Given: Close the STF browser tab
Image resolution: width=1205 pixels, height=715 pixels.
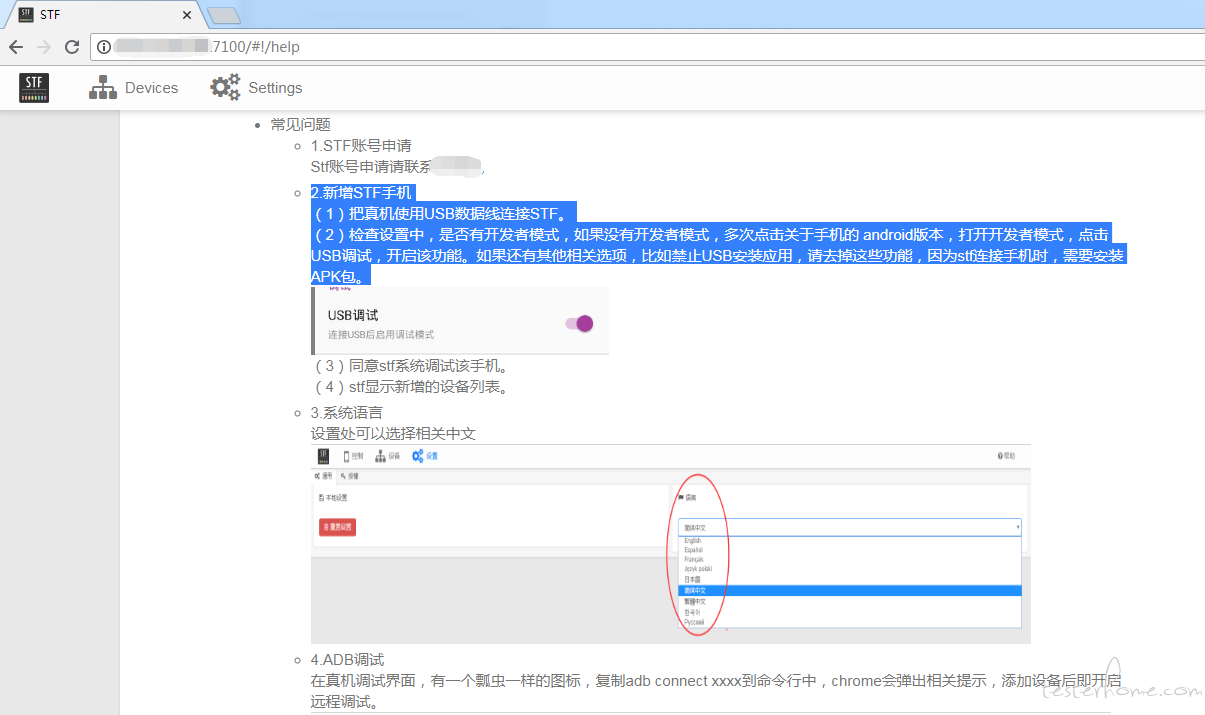Looking at the screenshot, I should pos(188,15).
